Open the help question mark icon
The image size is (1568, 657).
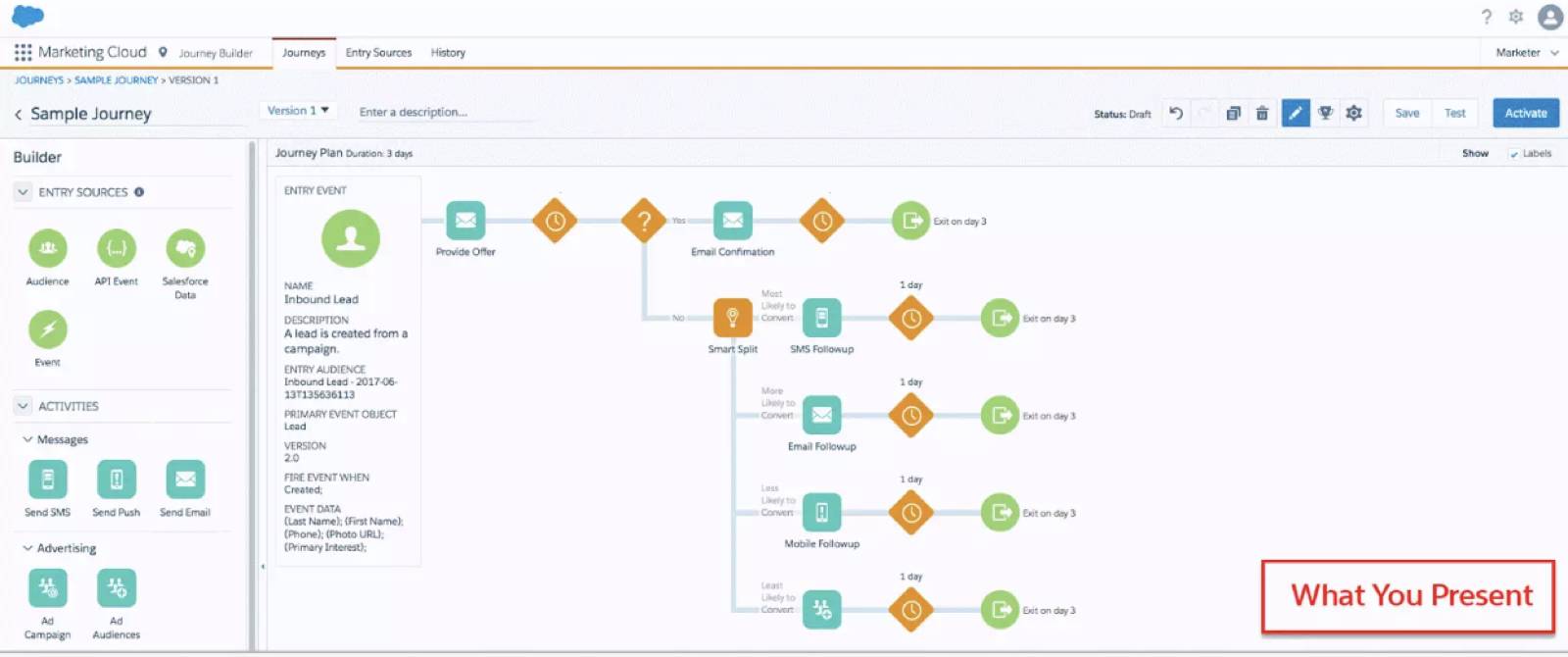(x=1487, y=17)
